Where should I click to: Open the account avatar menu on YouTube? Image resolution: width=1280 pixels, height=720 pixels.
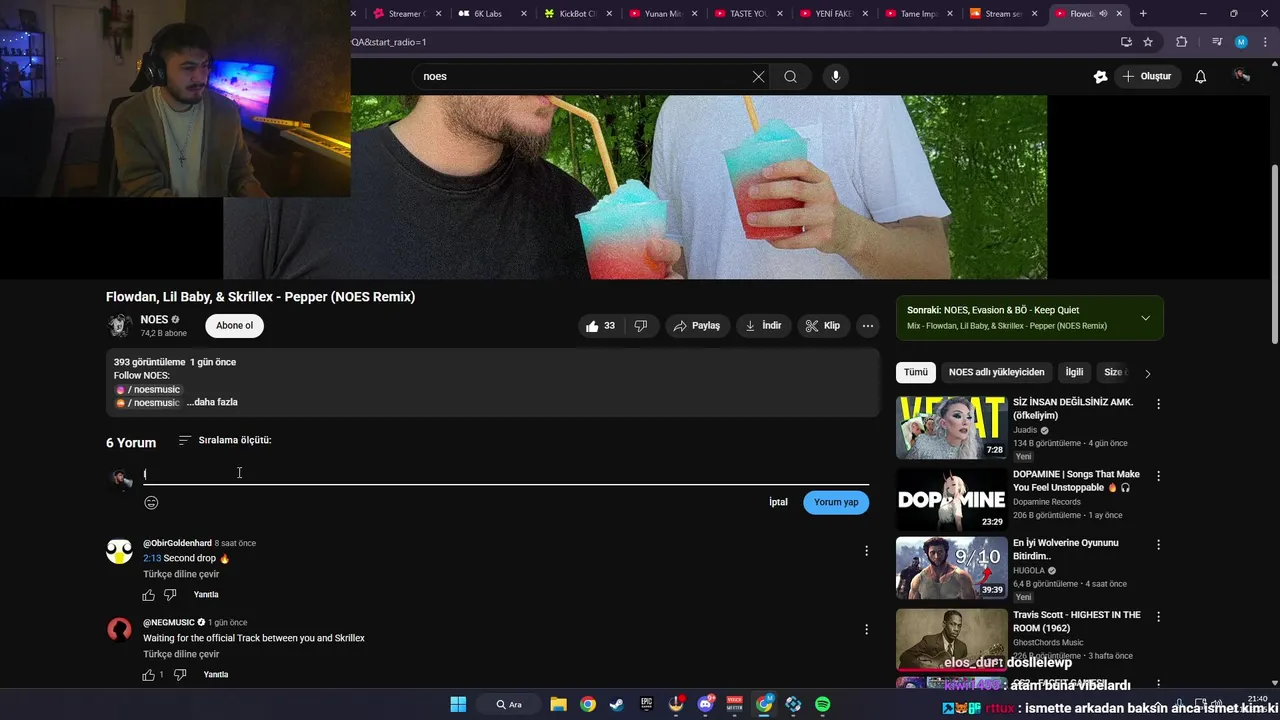click(1242, 76)
